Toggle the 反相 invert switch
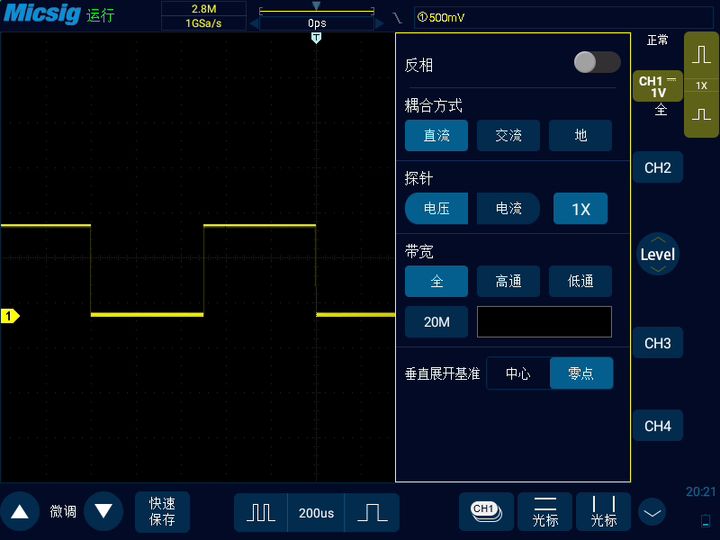Viewport: 720px width, 540px height. point(597,63)
